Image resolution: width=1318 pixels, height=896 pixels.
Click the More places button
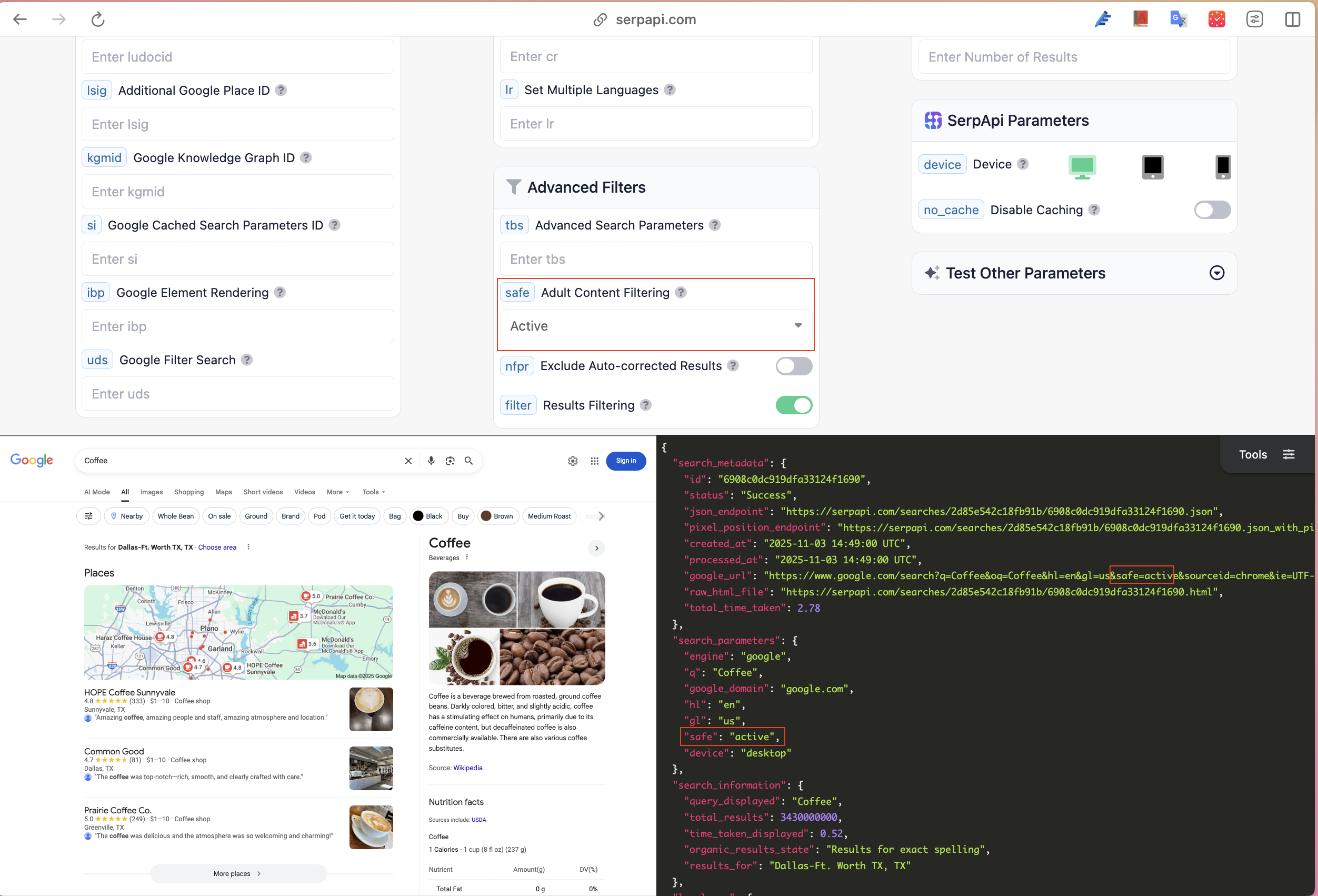pos(237,874)
